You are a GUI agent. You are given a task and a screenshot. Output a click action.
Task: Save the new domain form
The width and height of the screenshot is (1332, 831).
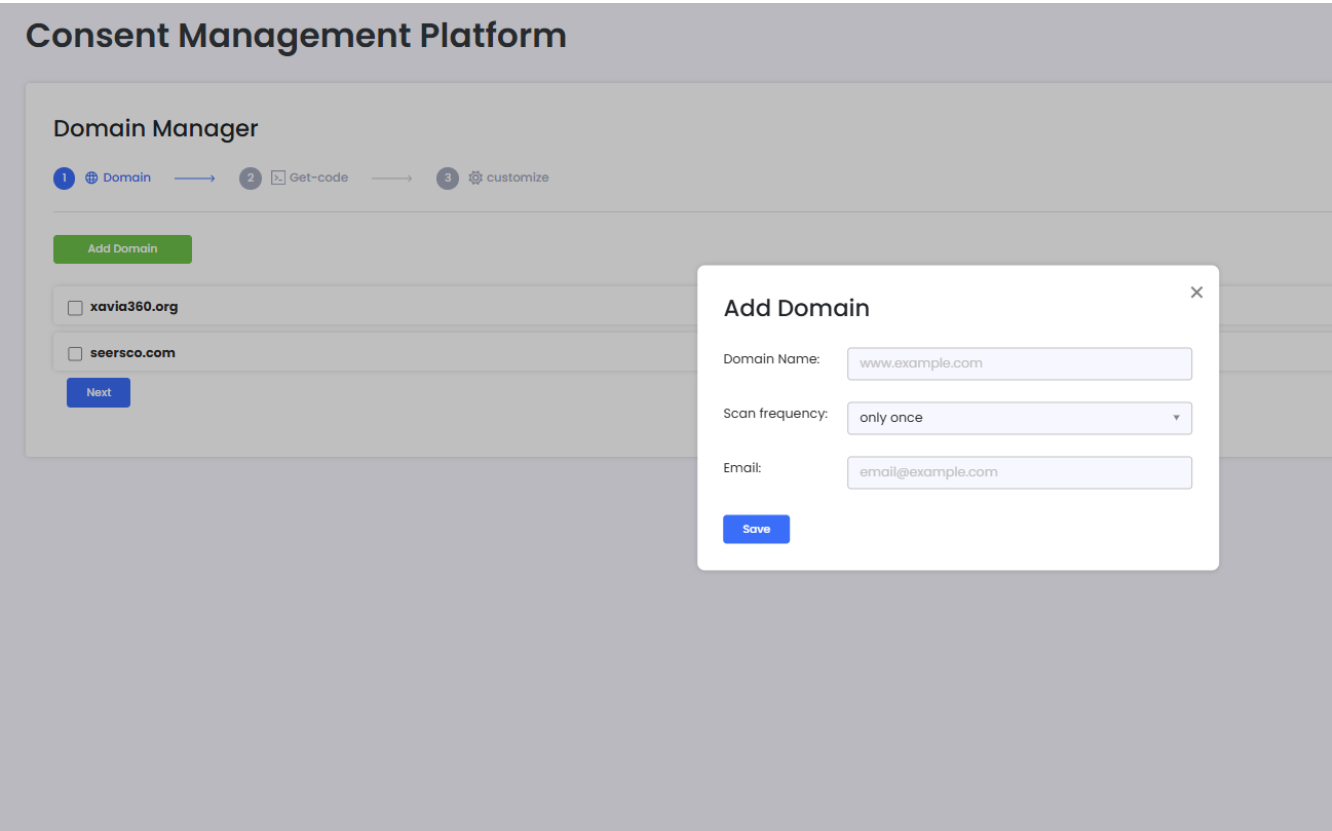pos(756,529)
